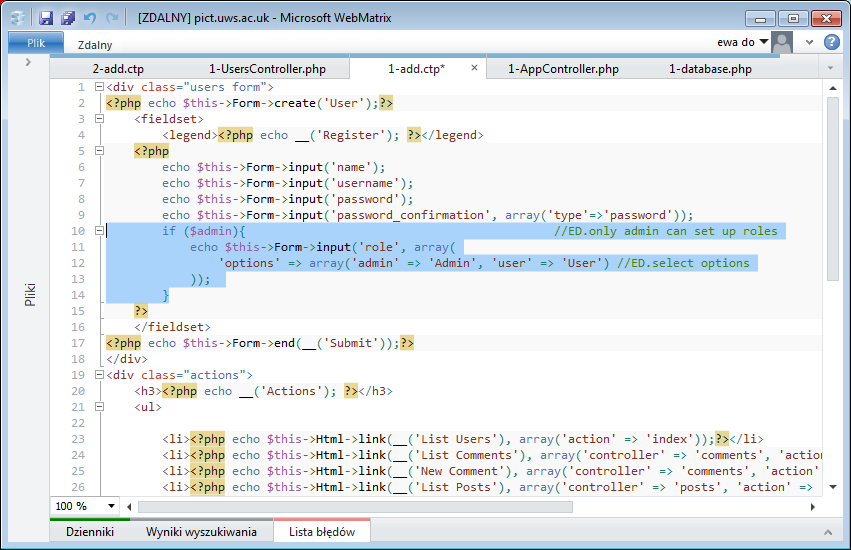Click line number 22 in the gutter
This screenshot has height=550, width=851.
(x=78, y=423)
